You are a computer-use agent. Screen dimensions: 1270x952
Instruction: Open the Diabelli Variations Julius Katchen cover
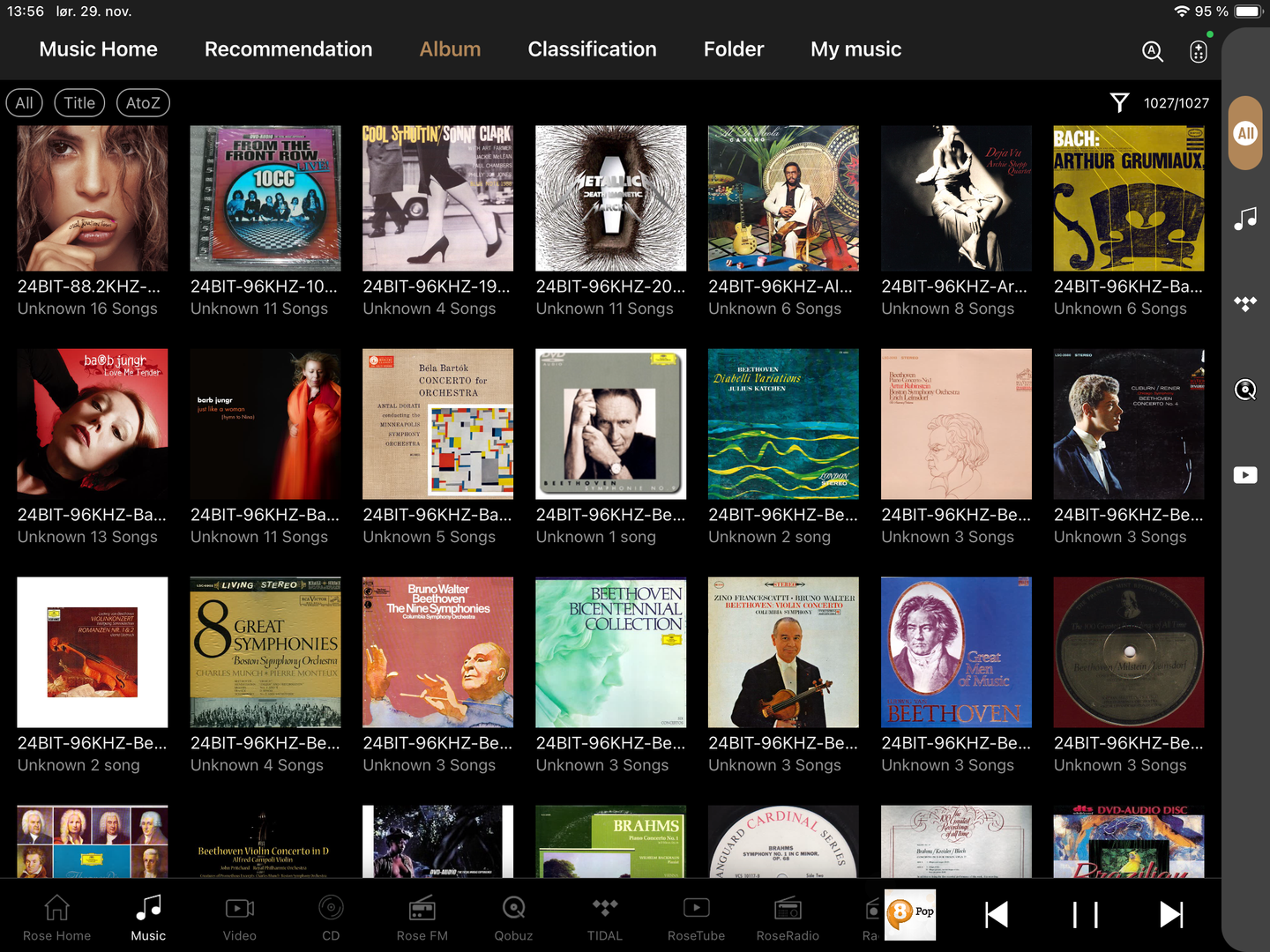coord(783,424)
